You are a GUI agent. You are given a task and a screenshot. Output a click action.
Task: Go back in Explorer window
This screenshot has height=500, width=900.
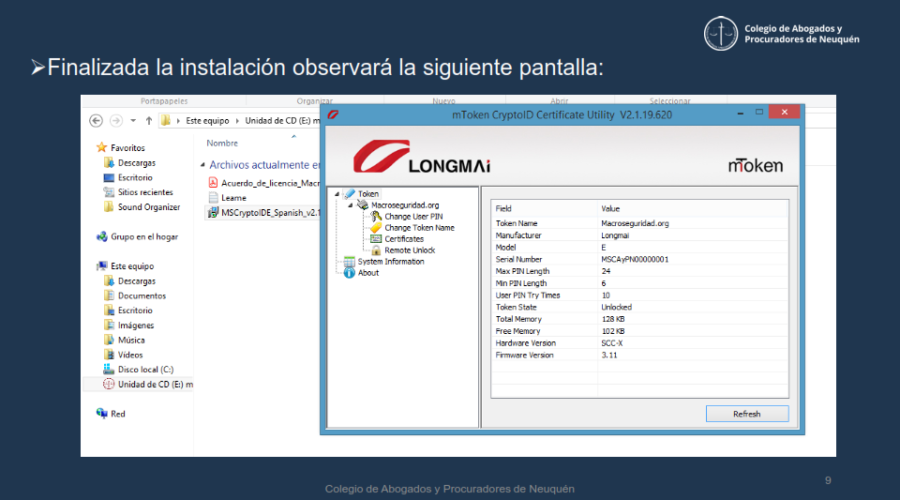tap(96, 121)
